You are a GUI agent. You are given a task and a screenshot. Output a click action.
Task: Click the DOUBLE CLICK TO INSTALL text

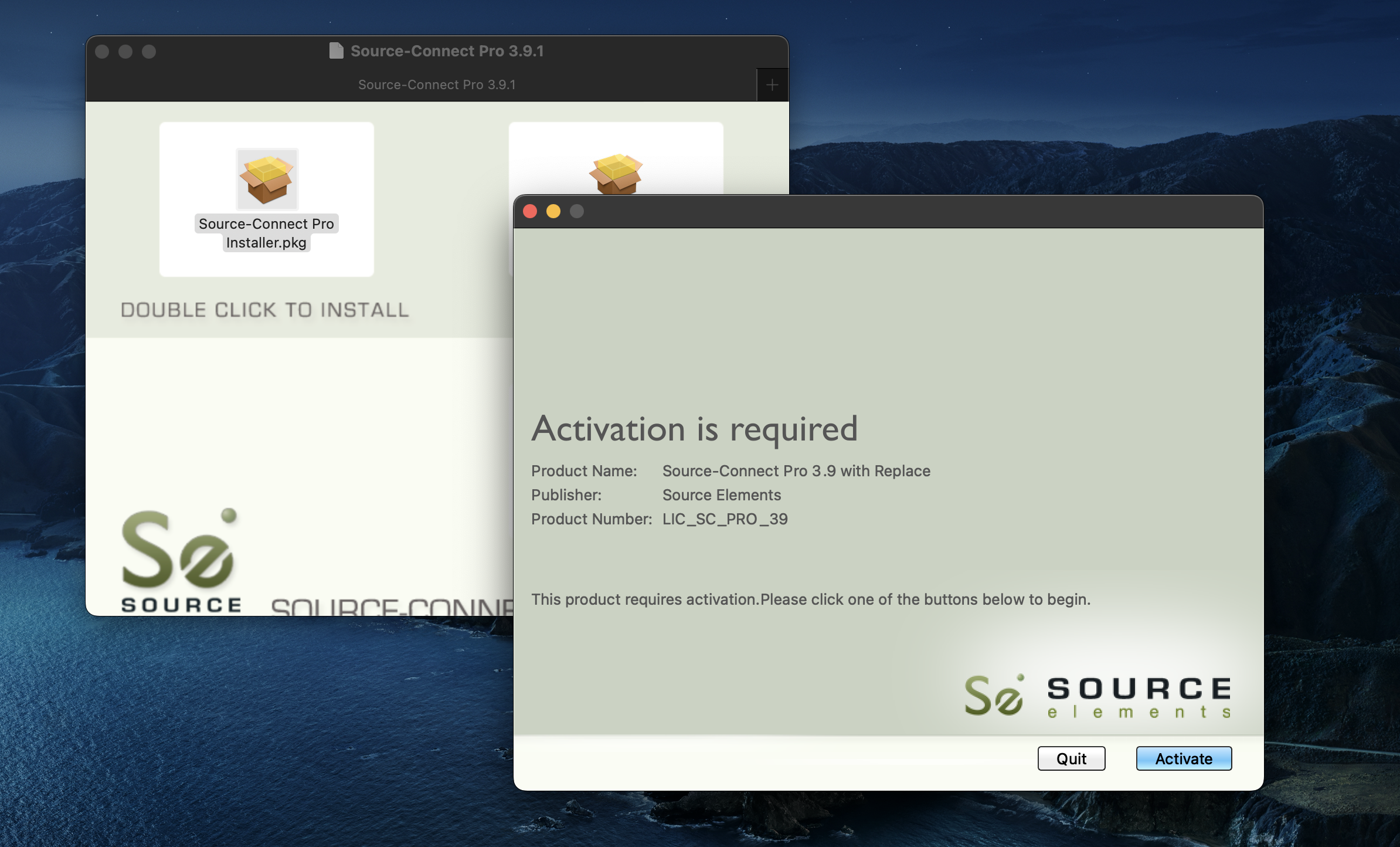(x=264, y=310)
